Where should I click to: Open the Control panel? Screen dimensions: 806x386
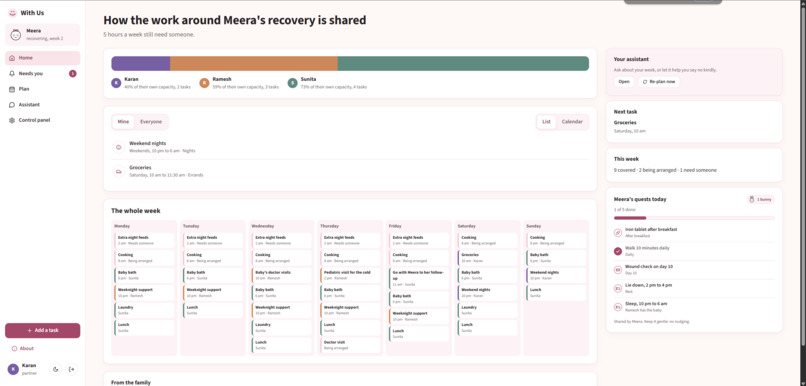43,120
